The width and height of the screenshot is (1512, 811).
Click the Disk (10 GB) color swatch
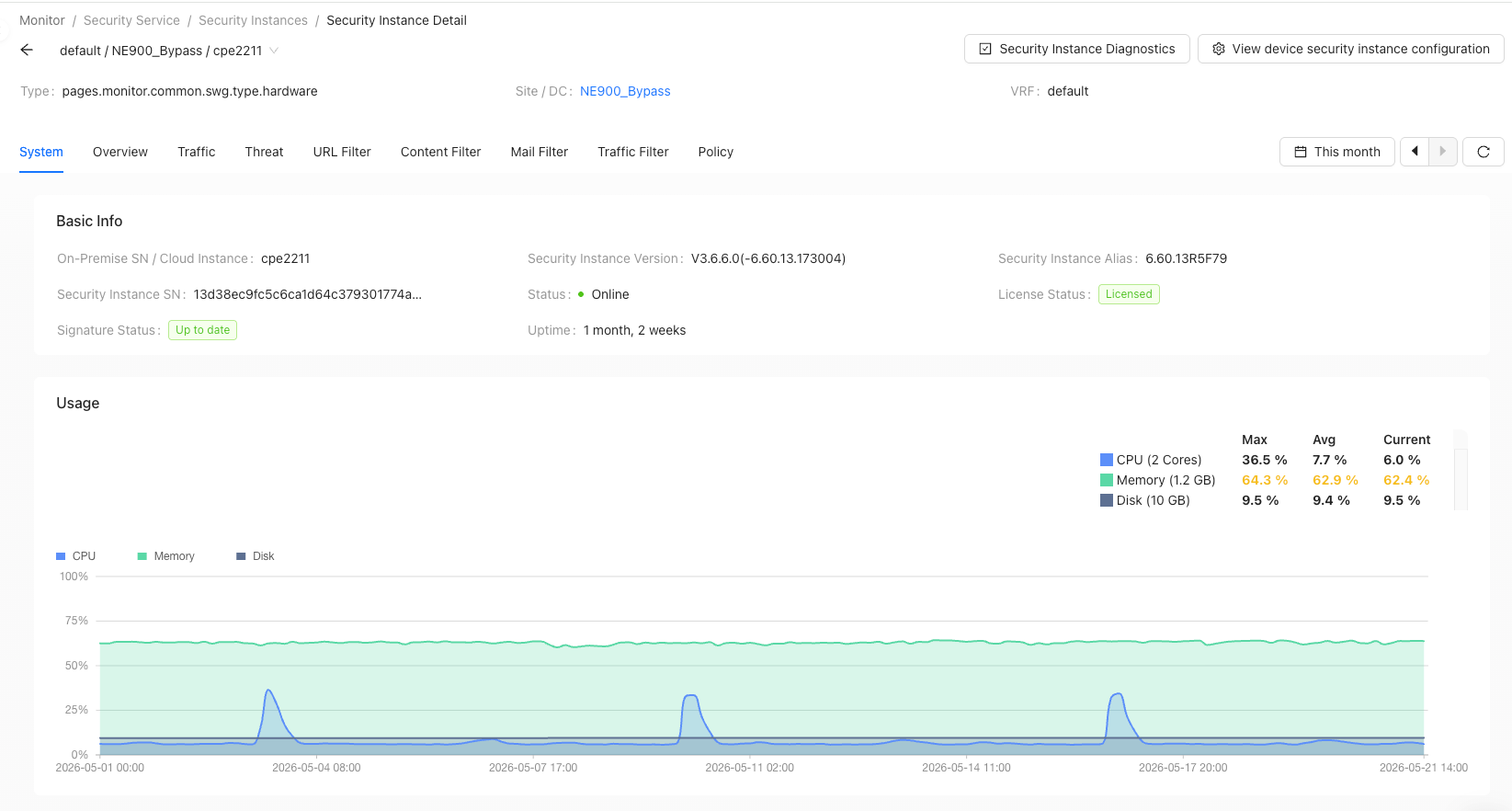(x=1107, y=500)
